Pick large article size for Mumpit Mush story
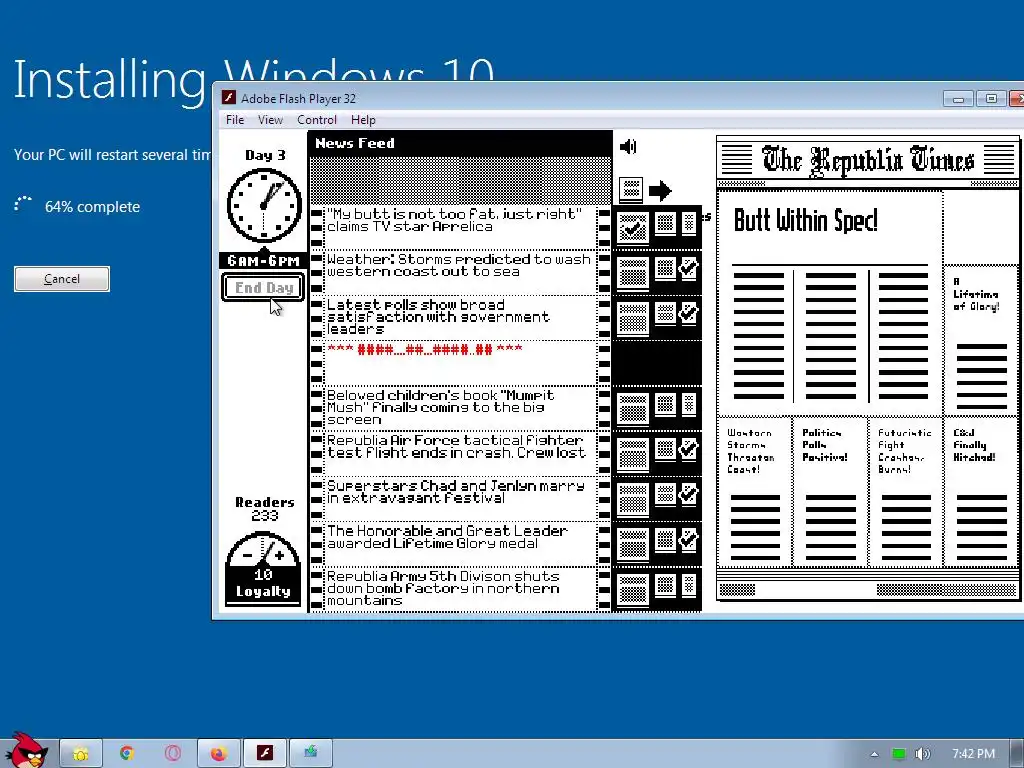1024x768 pixels. coord(633,409)
